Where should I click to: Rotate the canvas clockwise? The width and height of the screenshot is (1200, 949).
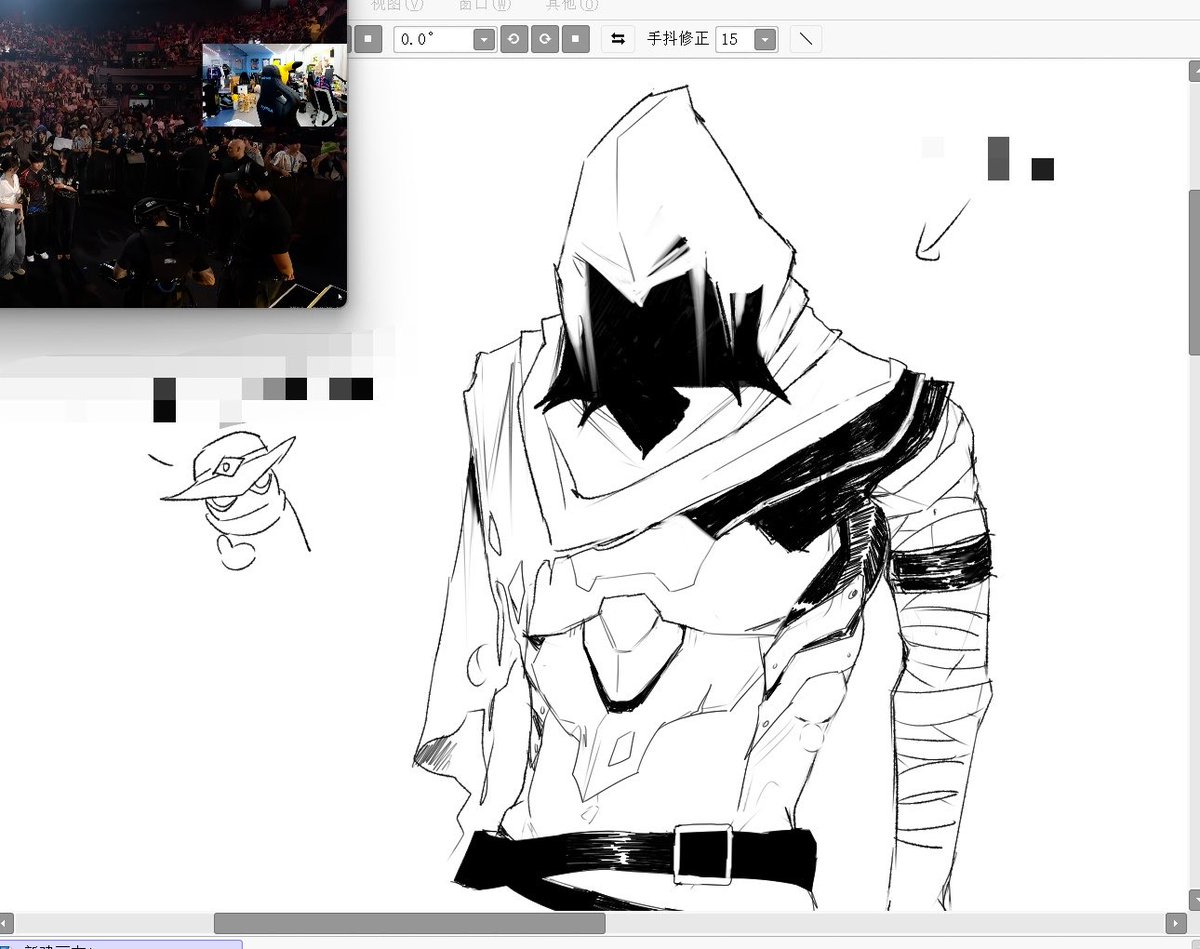pyautogui.click(x=545, y=39)
